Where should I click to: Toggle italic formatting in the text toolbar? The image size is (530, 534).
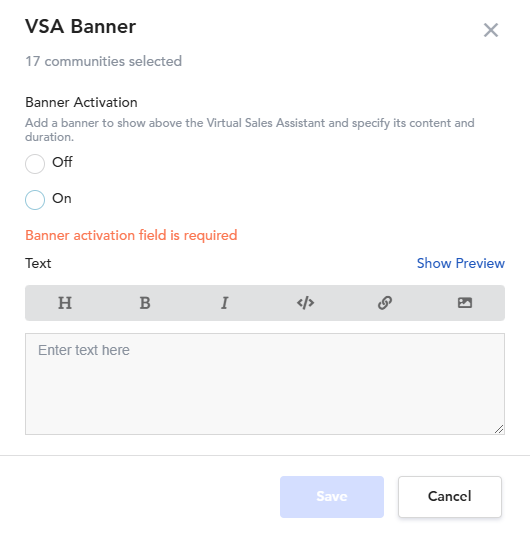tap(224, 303)
